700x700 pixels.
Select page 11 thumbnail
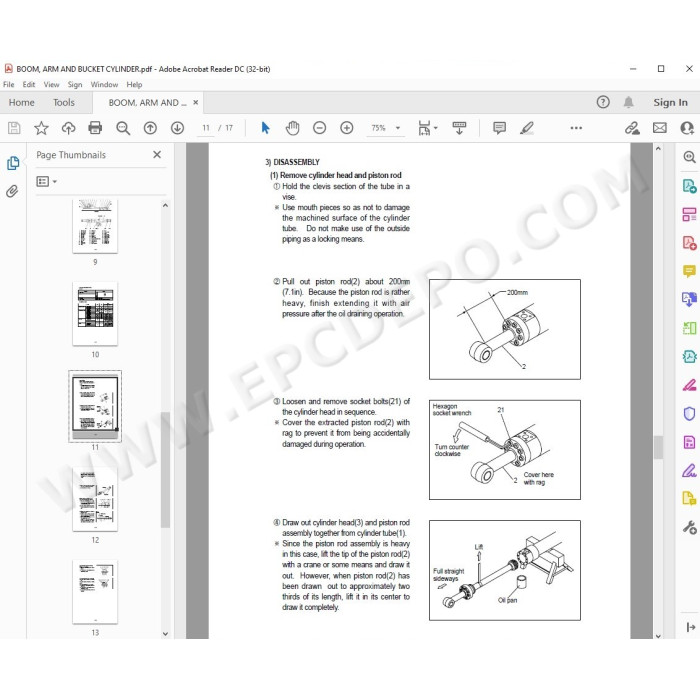pyautogui.click(x=95, y=406)
